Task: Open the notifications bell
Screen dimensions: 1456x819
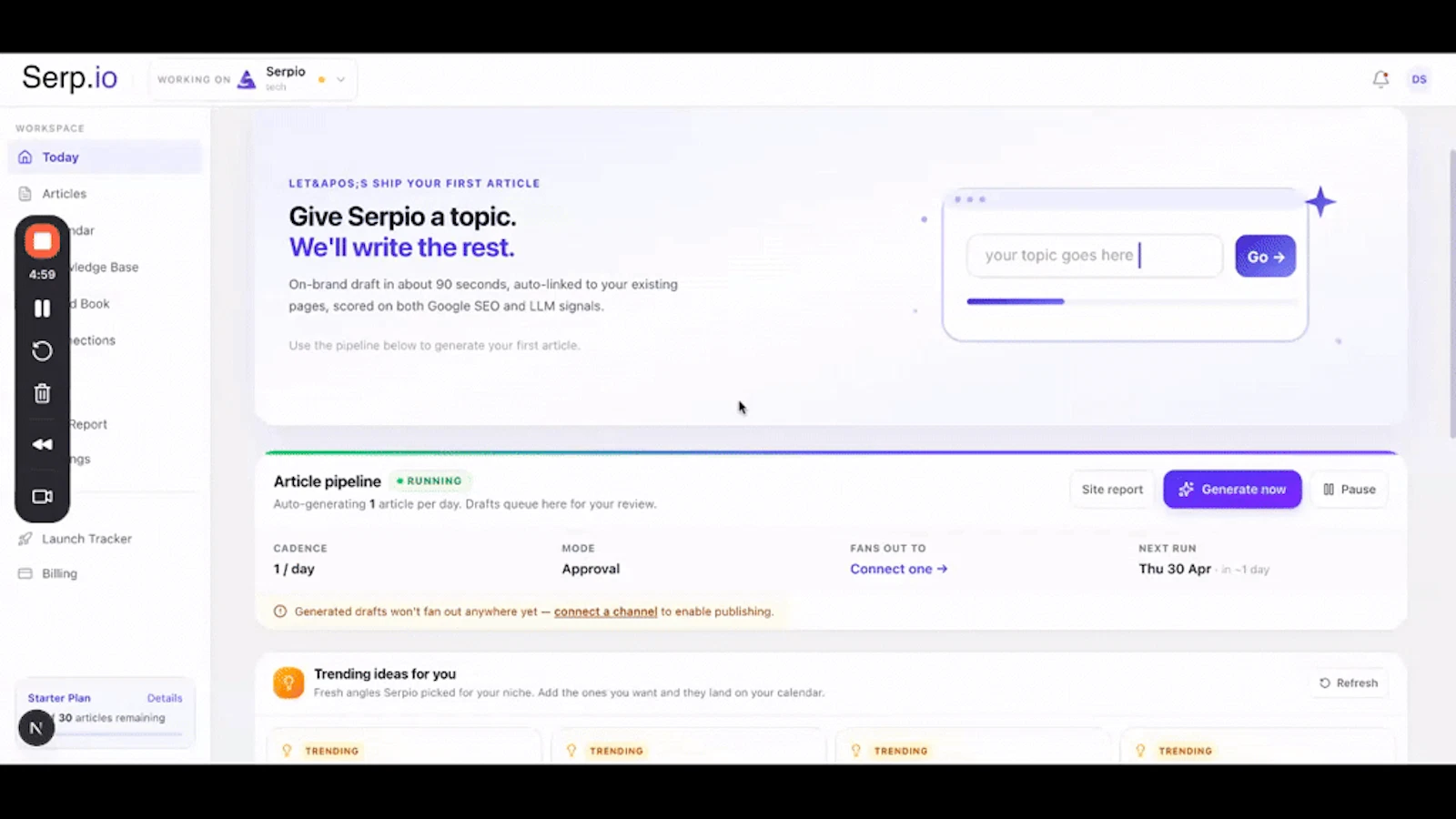Action: 1380,79
